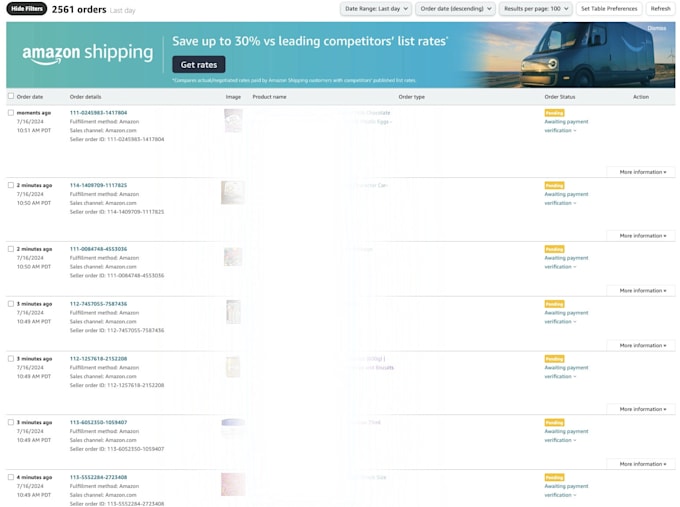Select checkbox for order 114-1409709-1117825
Screen dimensions: 680x507
(11, 185)
